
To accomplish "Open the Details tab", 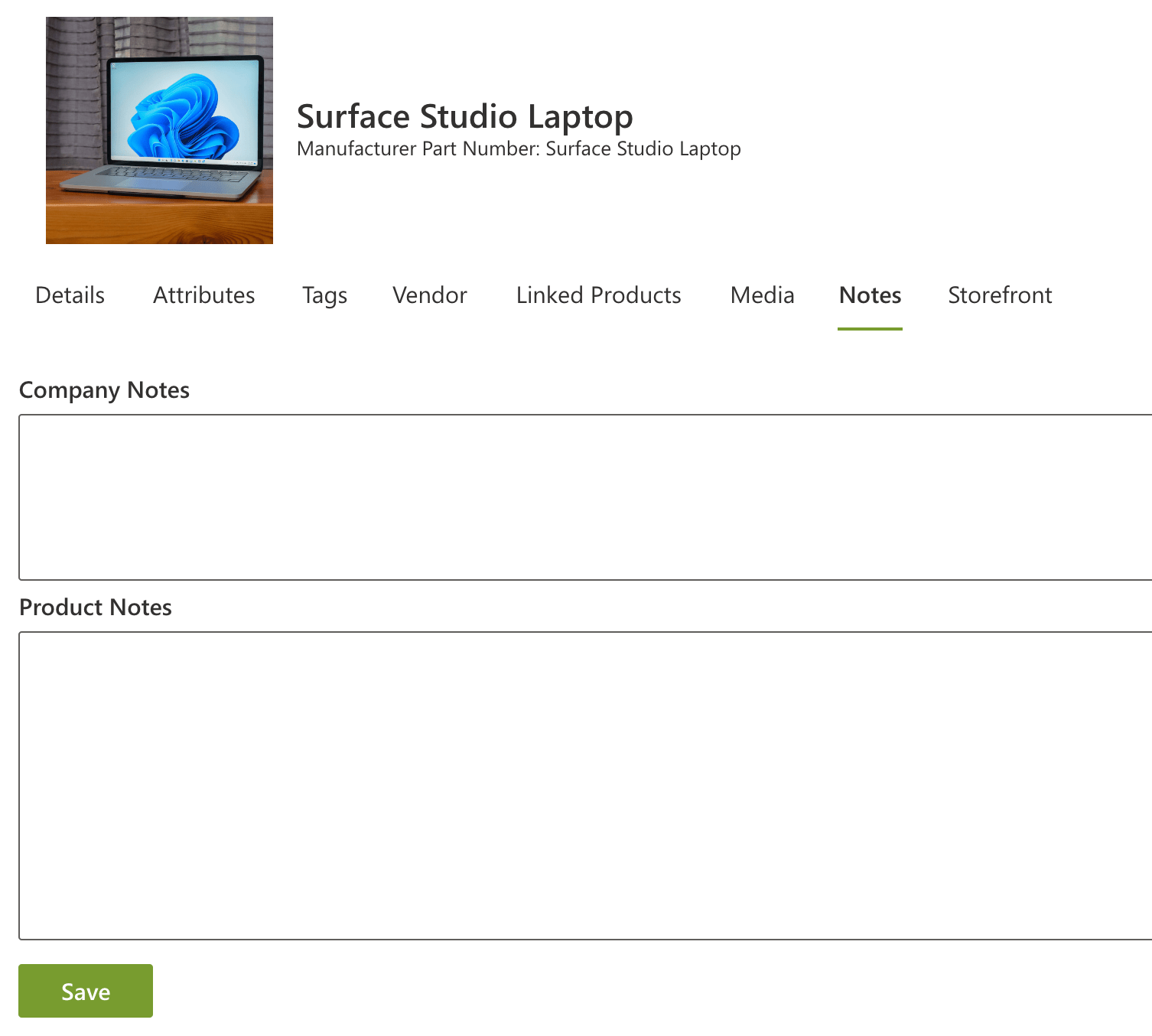I will pos(70,295).
